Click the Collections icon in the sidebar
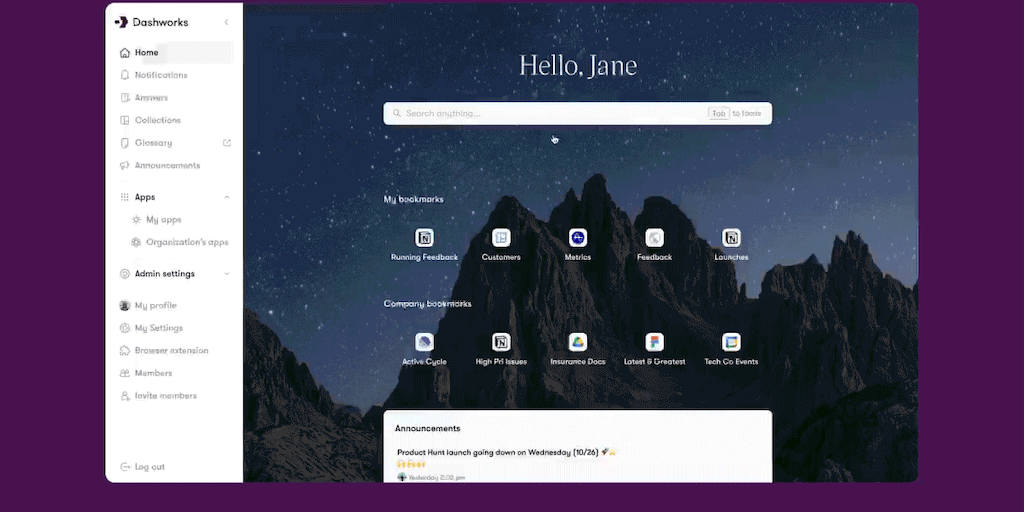The height and width of the screenshot is (512, 1024). (x=125, y=120)
